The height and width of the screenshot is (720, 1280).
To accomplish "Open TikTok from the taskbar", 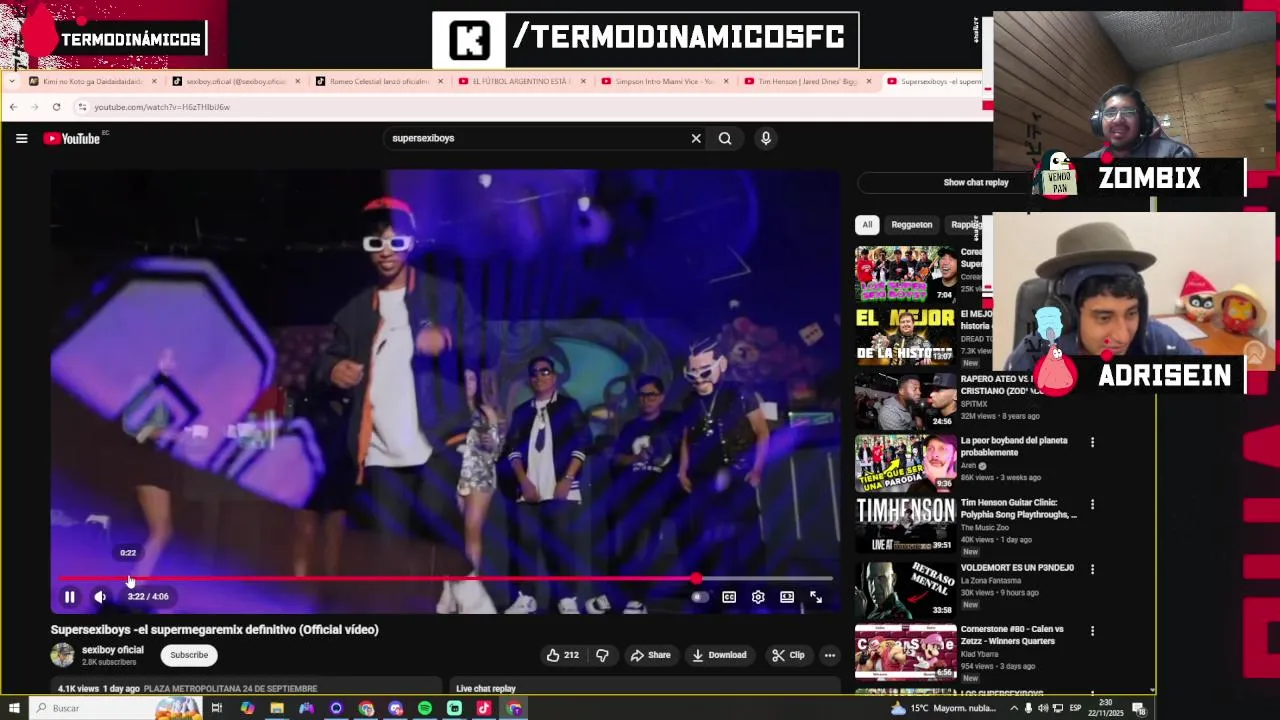I will [484, 708].
